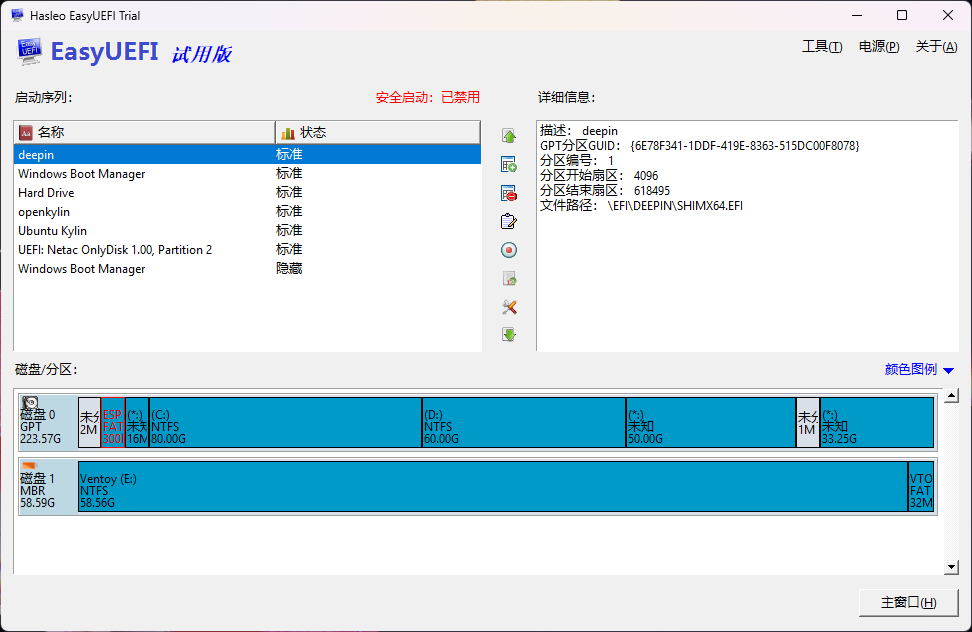Move the boot entry up with the green up arrow
The width and height of the screenshot is (972, 632).
(509, 136)
